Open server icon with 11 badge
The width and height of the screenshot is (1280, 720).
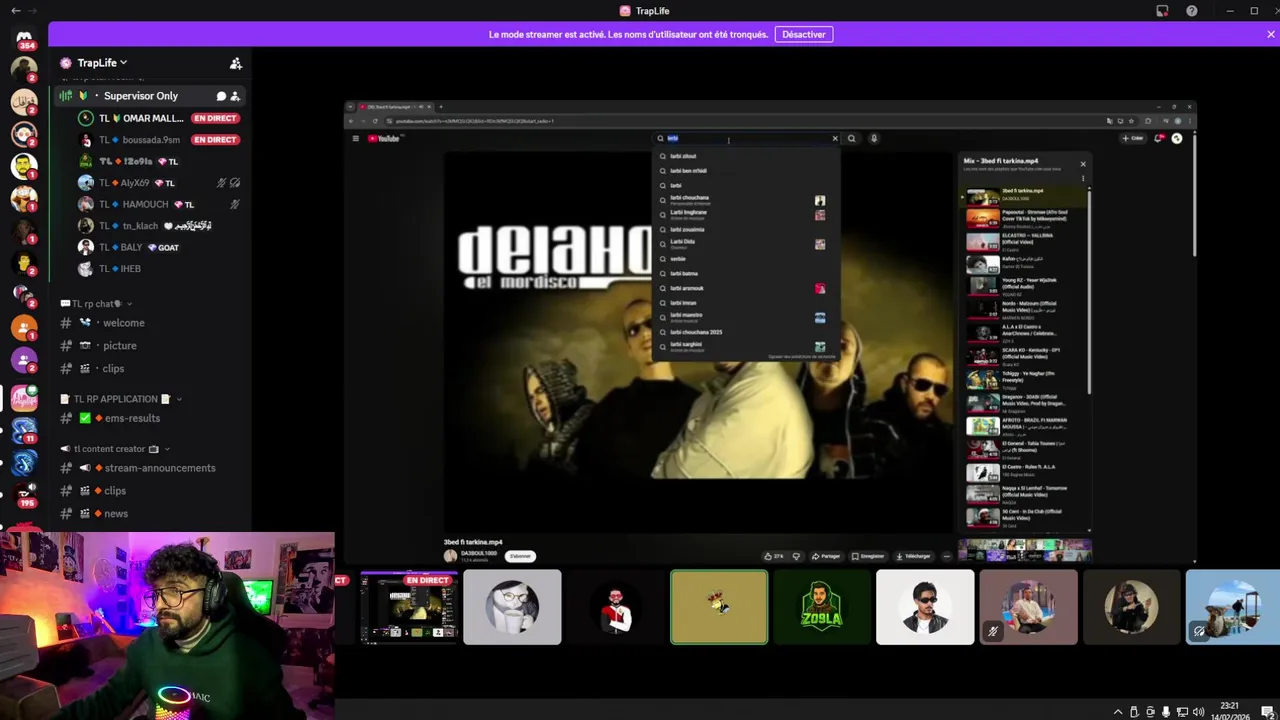point(24,430)
